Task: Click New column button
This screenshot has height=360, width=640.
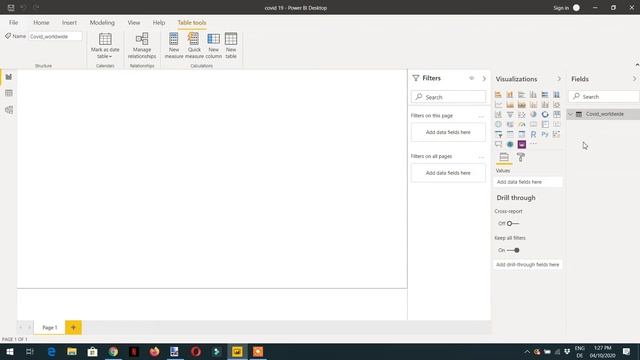Action: coord(213,46)
